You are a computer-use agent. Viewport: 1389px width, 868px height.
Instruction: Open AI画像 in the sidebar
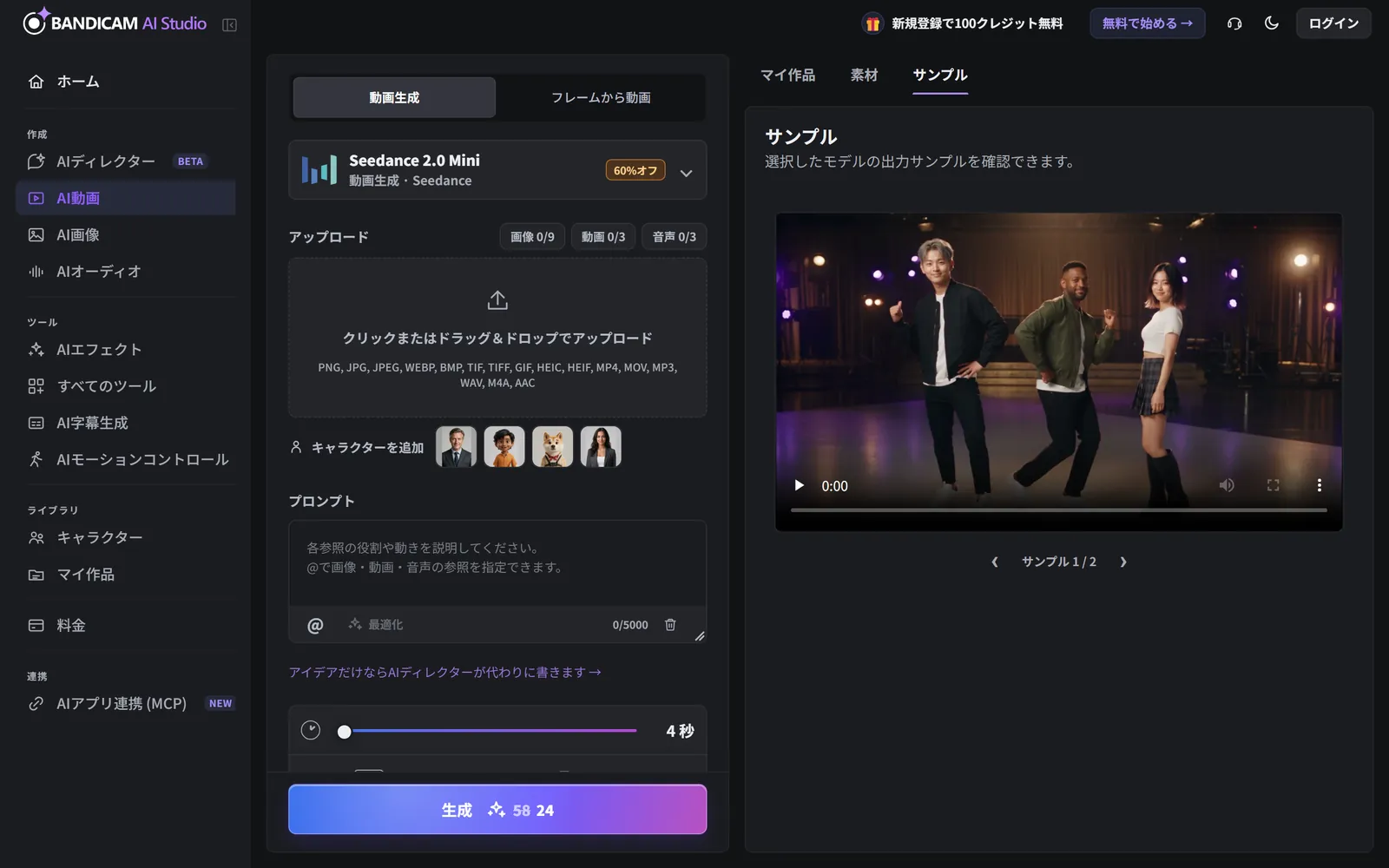(x=126, y=234)
